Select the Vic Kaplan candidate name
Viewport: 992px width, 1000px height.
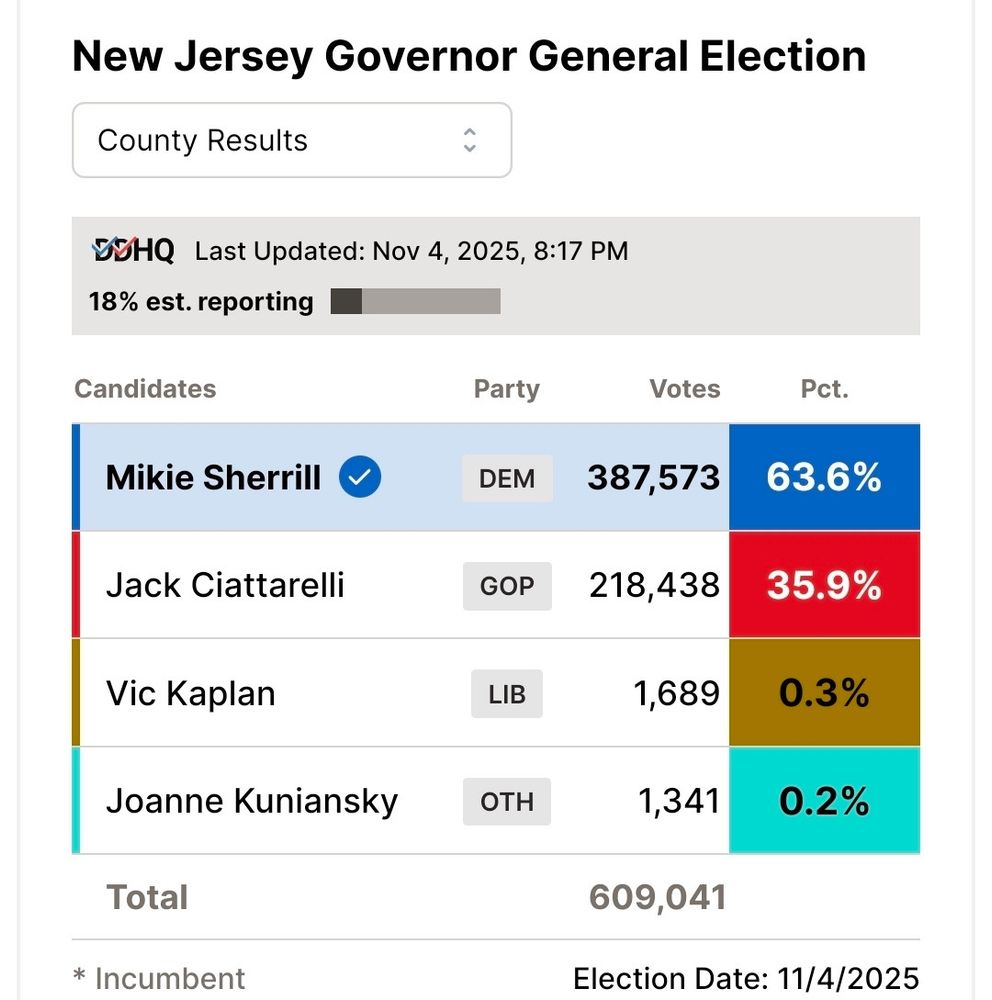tap(190, 694)
